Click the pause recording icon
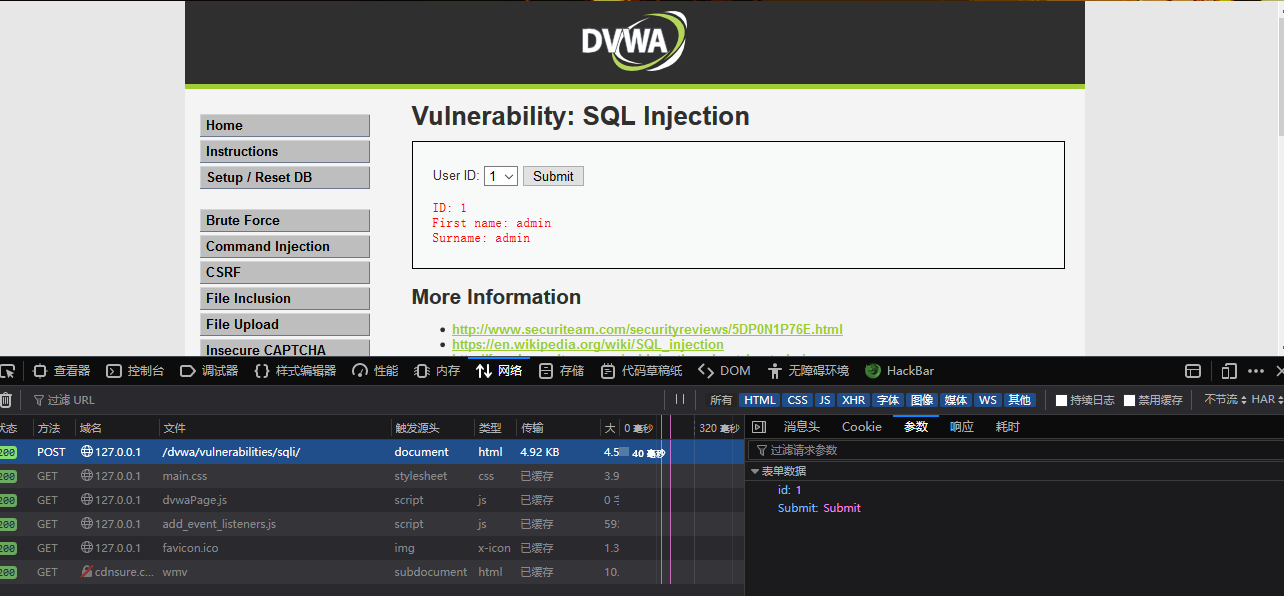This screenshot has width=1284, height=596. coord(680,400)
